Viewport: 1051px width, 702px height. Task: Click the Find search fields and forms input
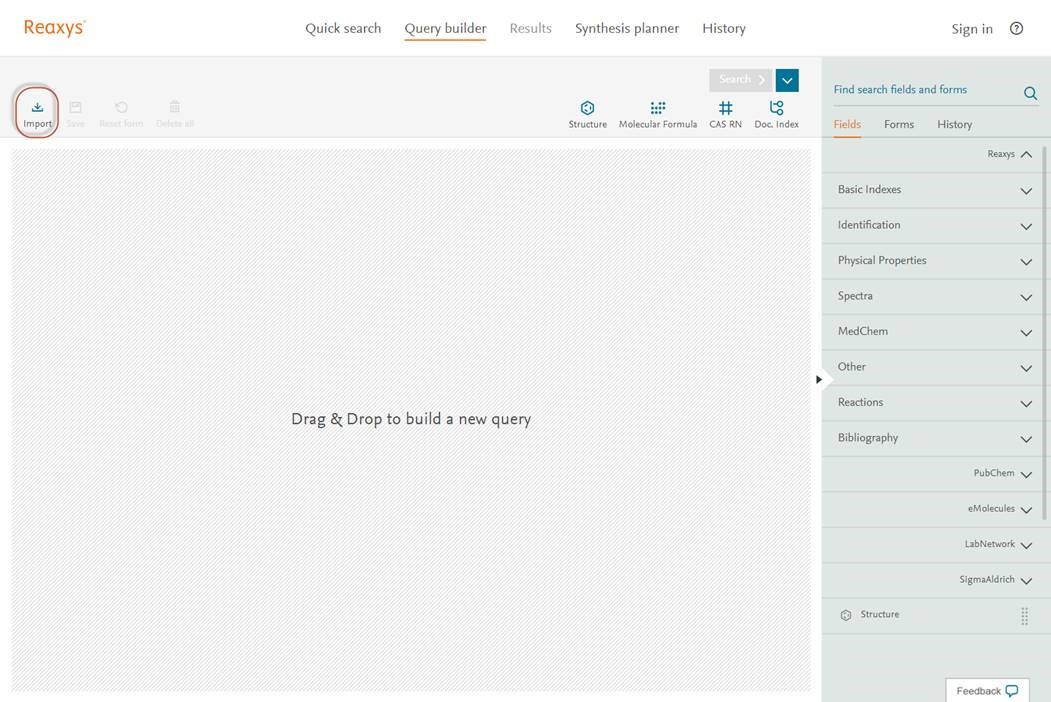[920, 90]
